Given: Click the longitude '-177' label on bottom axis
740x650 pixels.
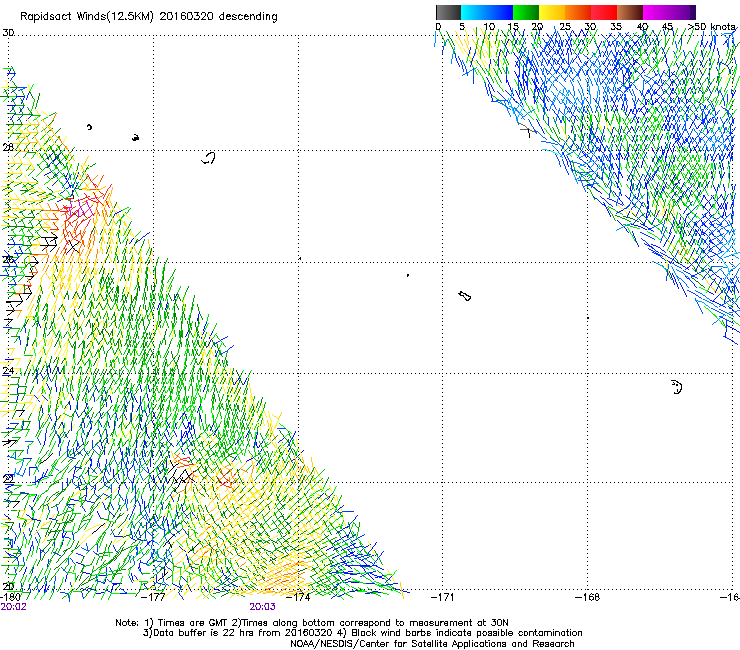Looking at the screenshot, I should click(153, 597).
